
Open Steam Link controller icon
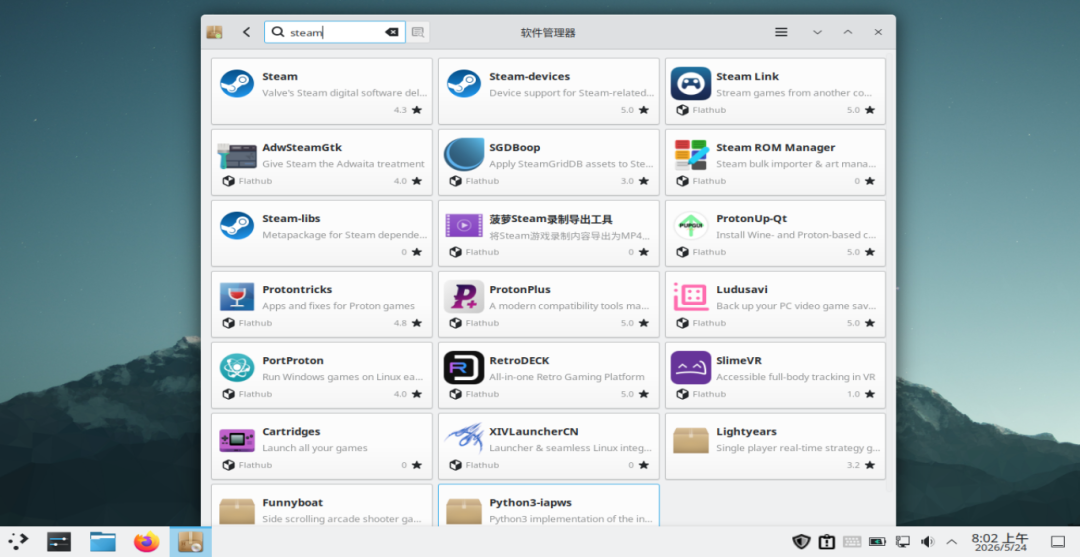690,83
